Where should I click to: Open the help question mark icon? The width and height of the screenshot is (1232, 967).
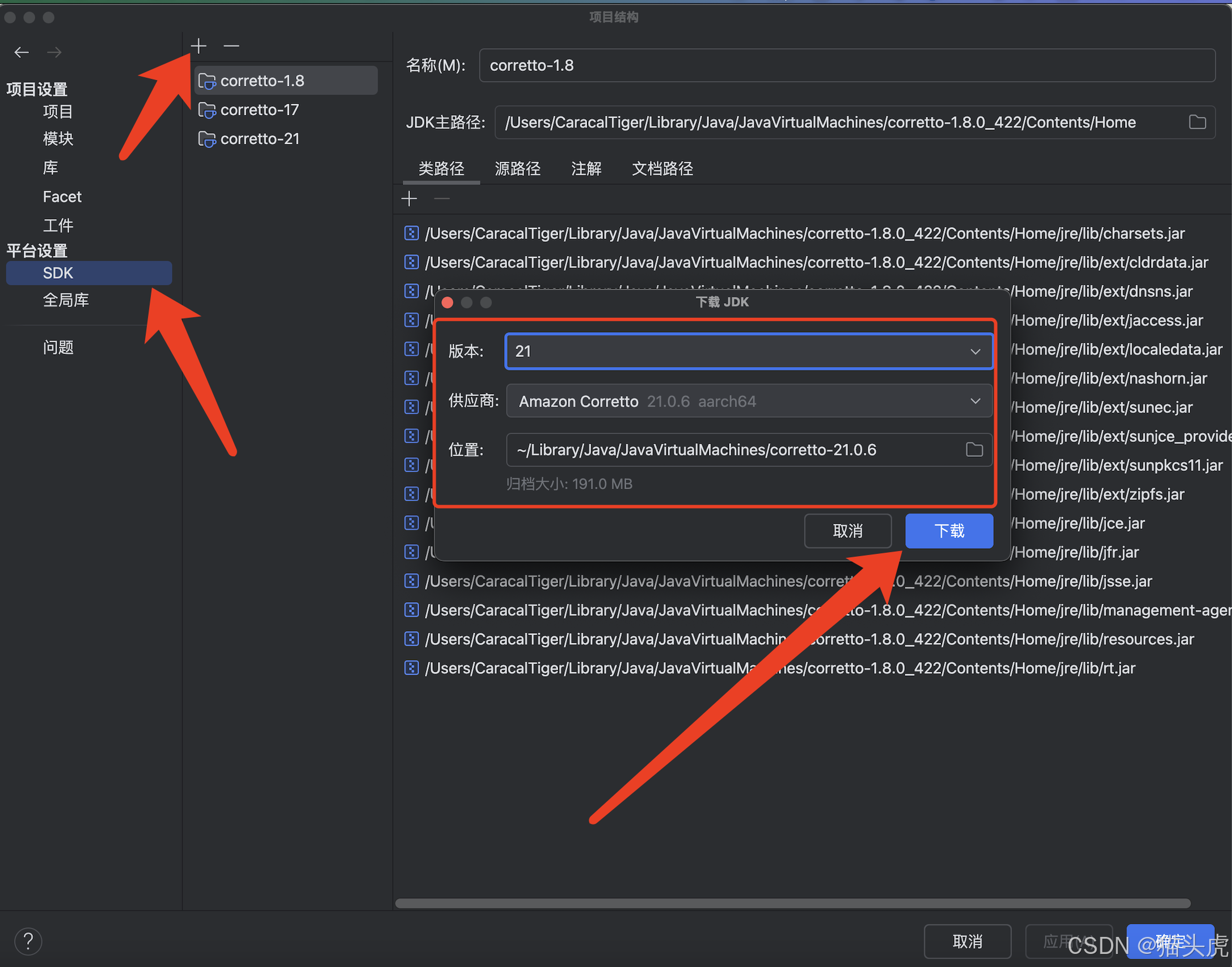point(28,941)
